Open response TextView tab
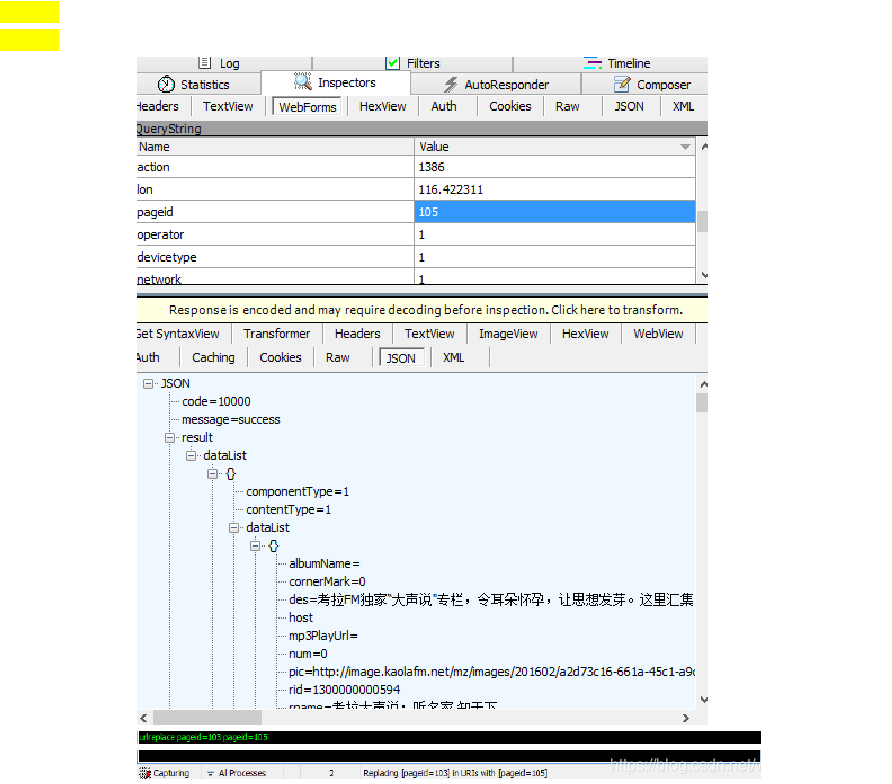This screenshot has width=892, height=784. coord(430,333)
